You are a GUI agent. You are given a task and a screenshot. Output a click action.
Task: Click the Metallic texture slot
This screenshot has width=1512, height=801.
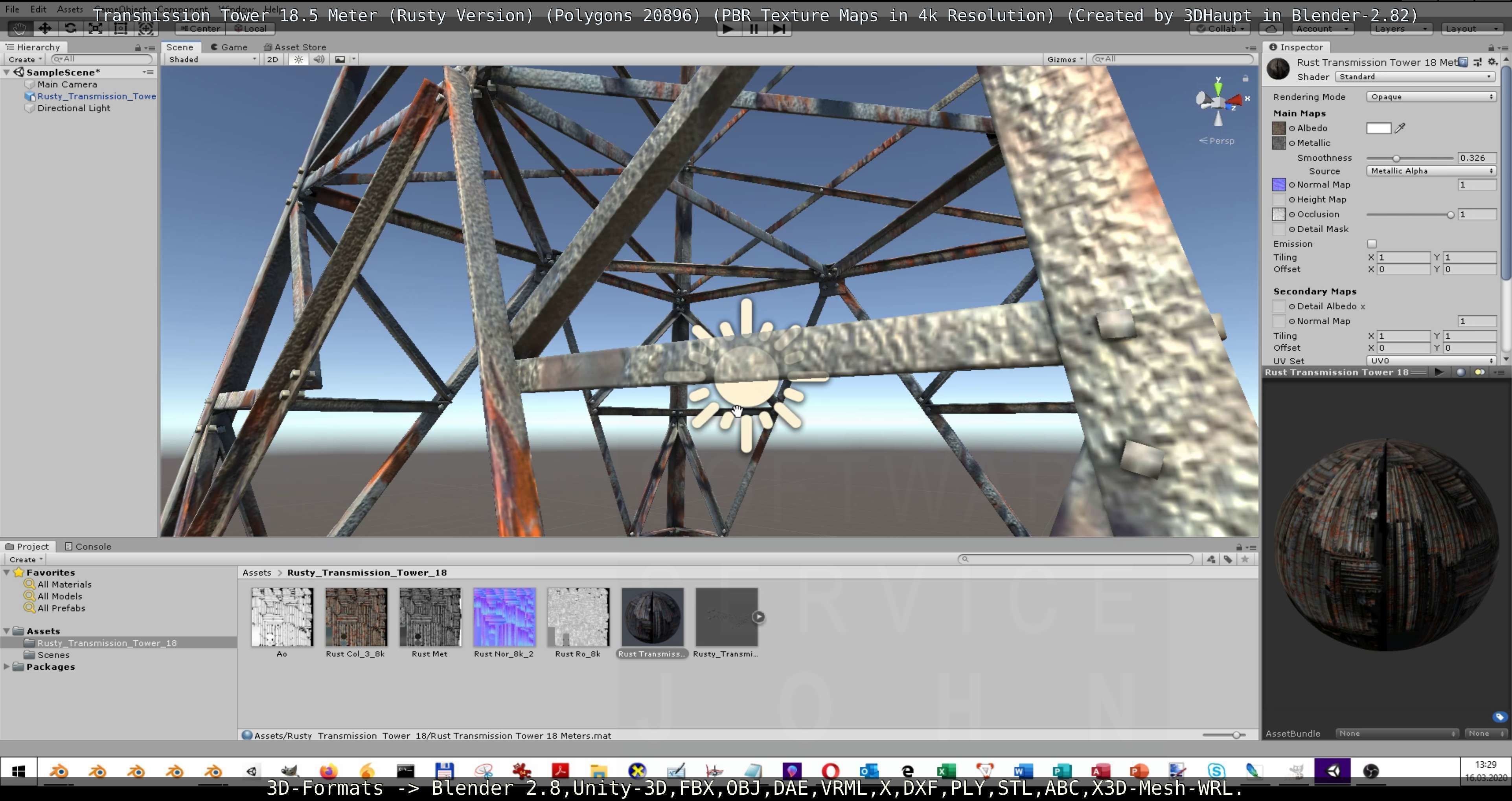coord(1278,143)
